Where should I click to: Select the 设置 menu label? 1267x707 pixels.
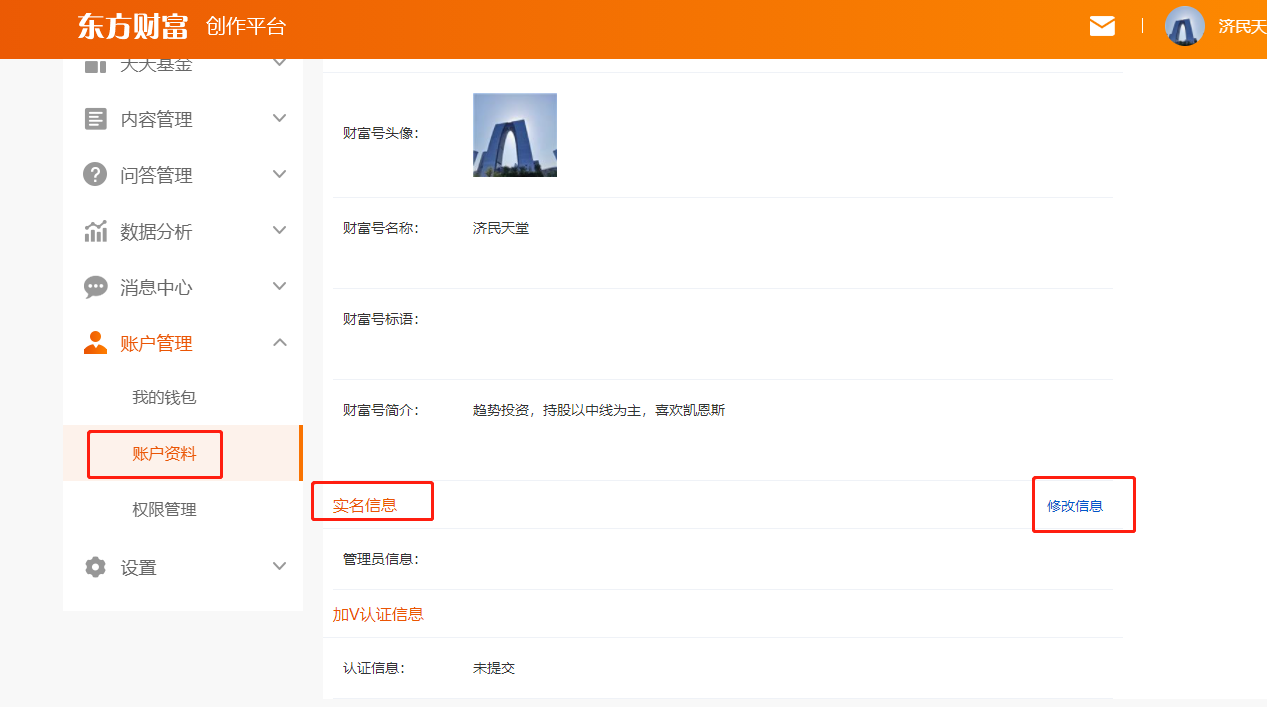tap(139, 568)
